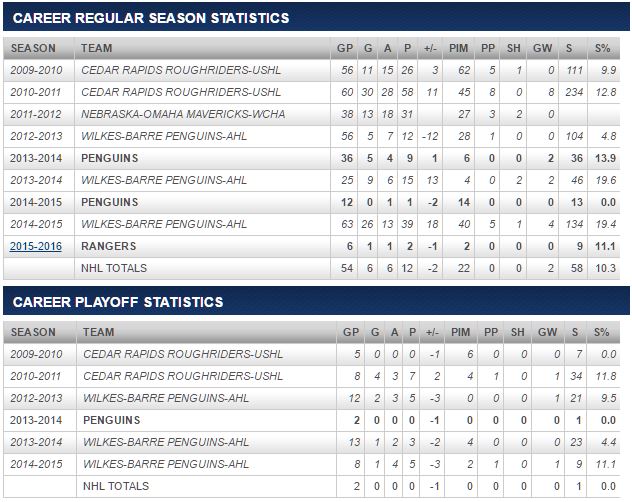Screen dimensions: 632x502
Task: Click the TEAM header in regular season table
Action: (x=97, y=48)
